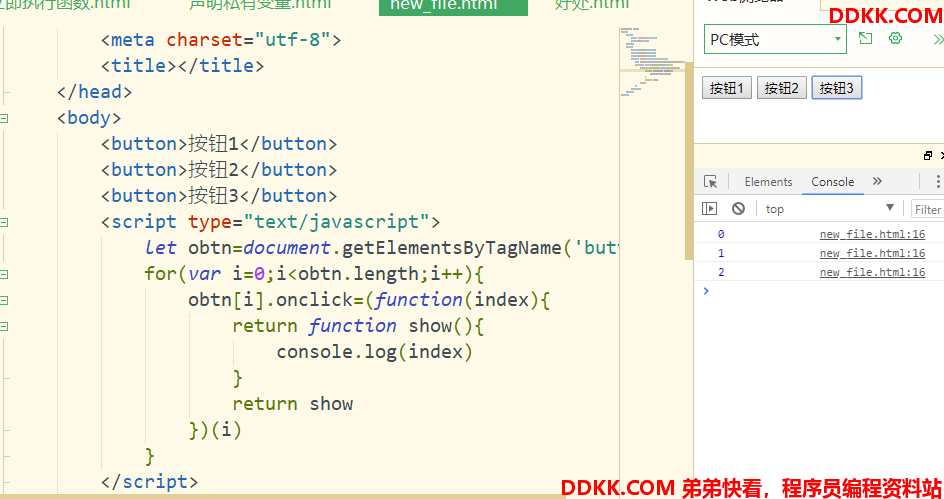This screenshot has height=499, width=944.
Task: Click the DevTools undock window icon
Action: [927, 156]
